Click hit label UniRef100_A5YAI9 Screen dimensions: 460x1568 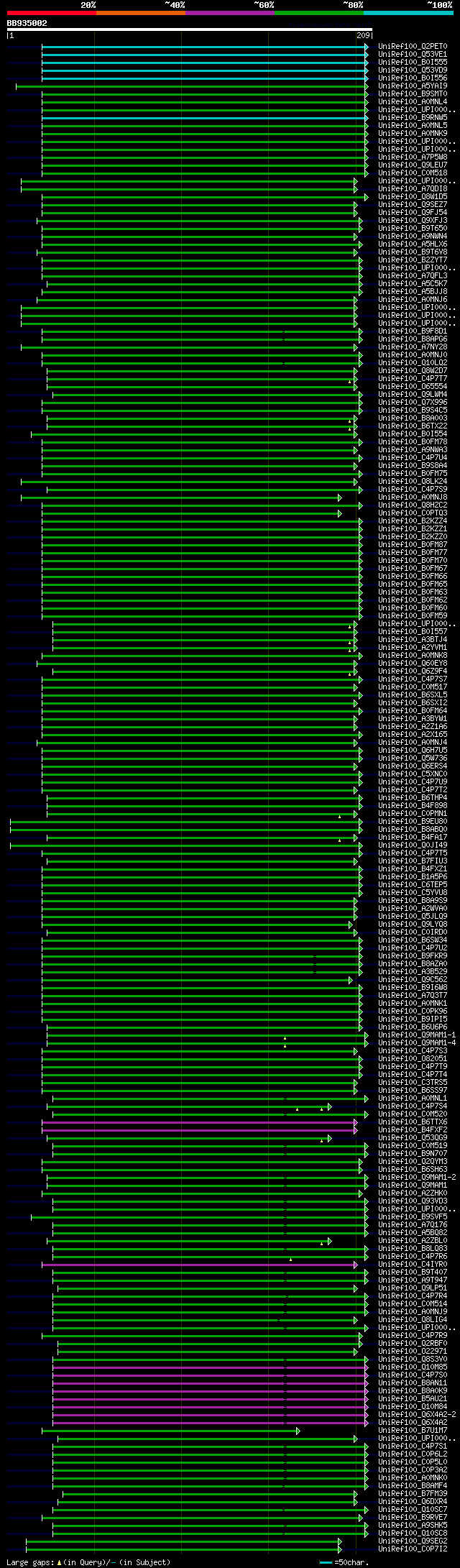pyautogui.click(x=413, y=86)
